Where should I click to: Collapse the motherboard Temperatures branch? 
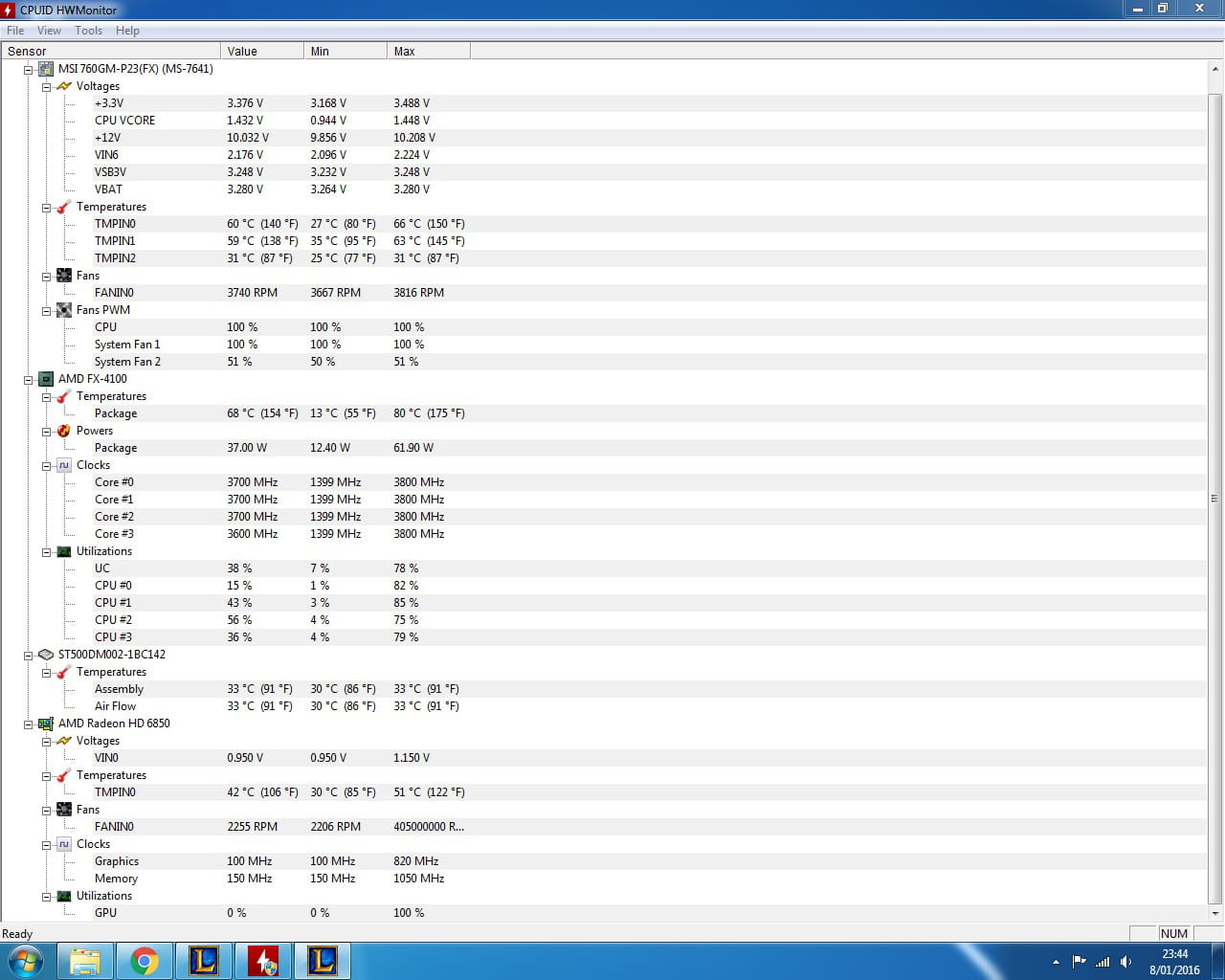pos(46,207)
